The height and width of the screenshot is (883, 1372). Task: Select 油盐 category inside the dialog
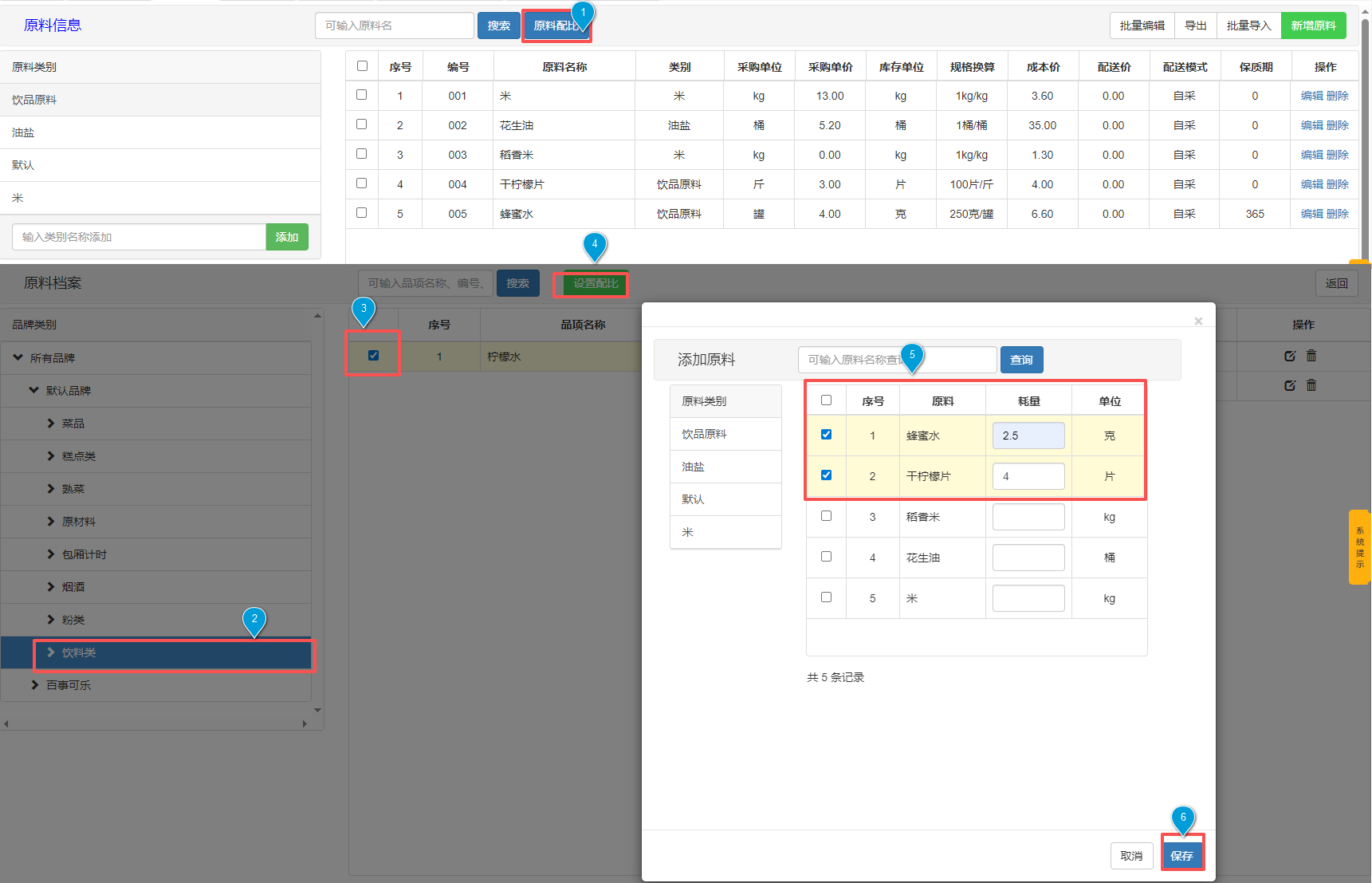click(693, 467)
